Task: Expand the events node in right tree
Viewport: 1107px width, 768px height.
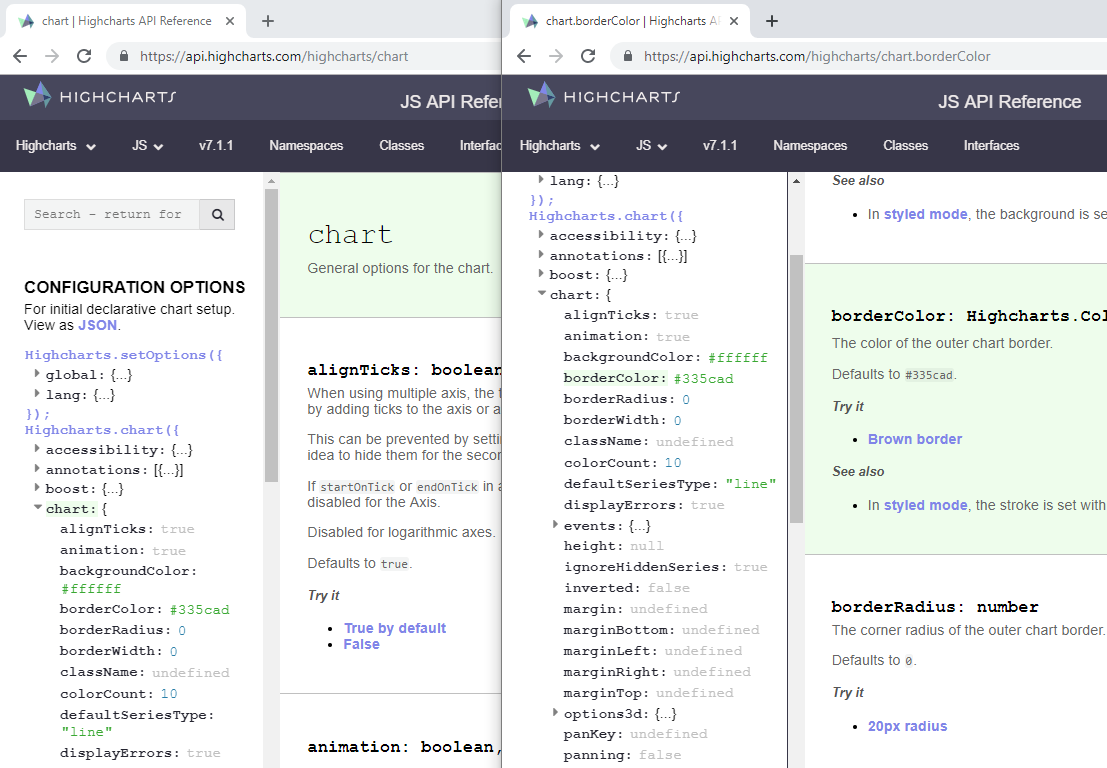Action: coord(555,525)
